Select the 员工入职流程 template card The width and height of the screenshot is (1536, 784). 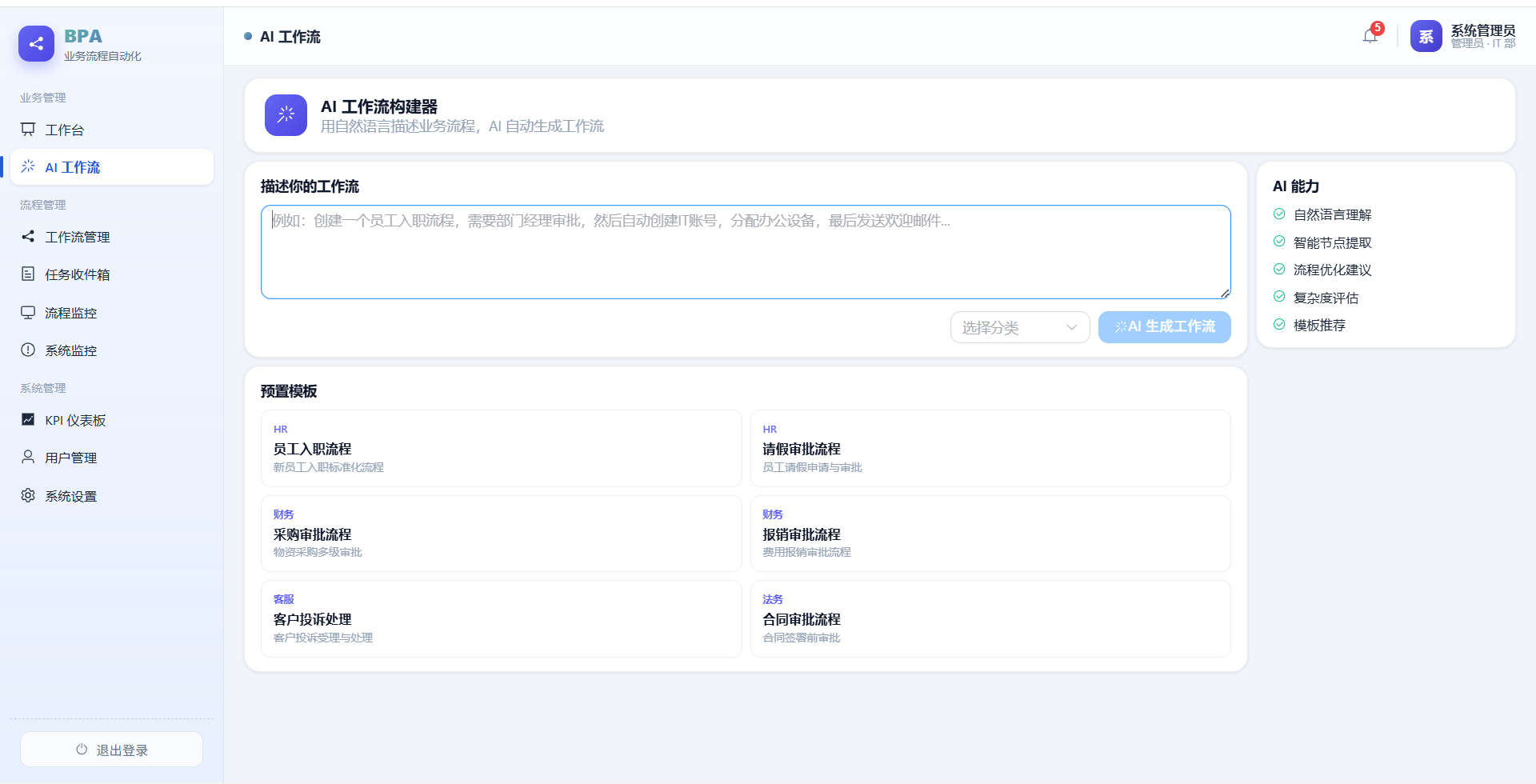pyautogui.click(x=501, y=449)
